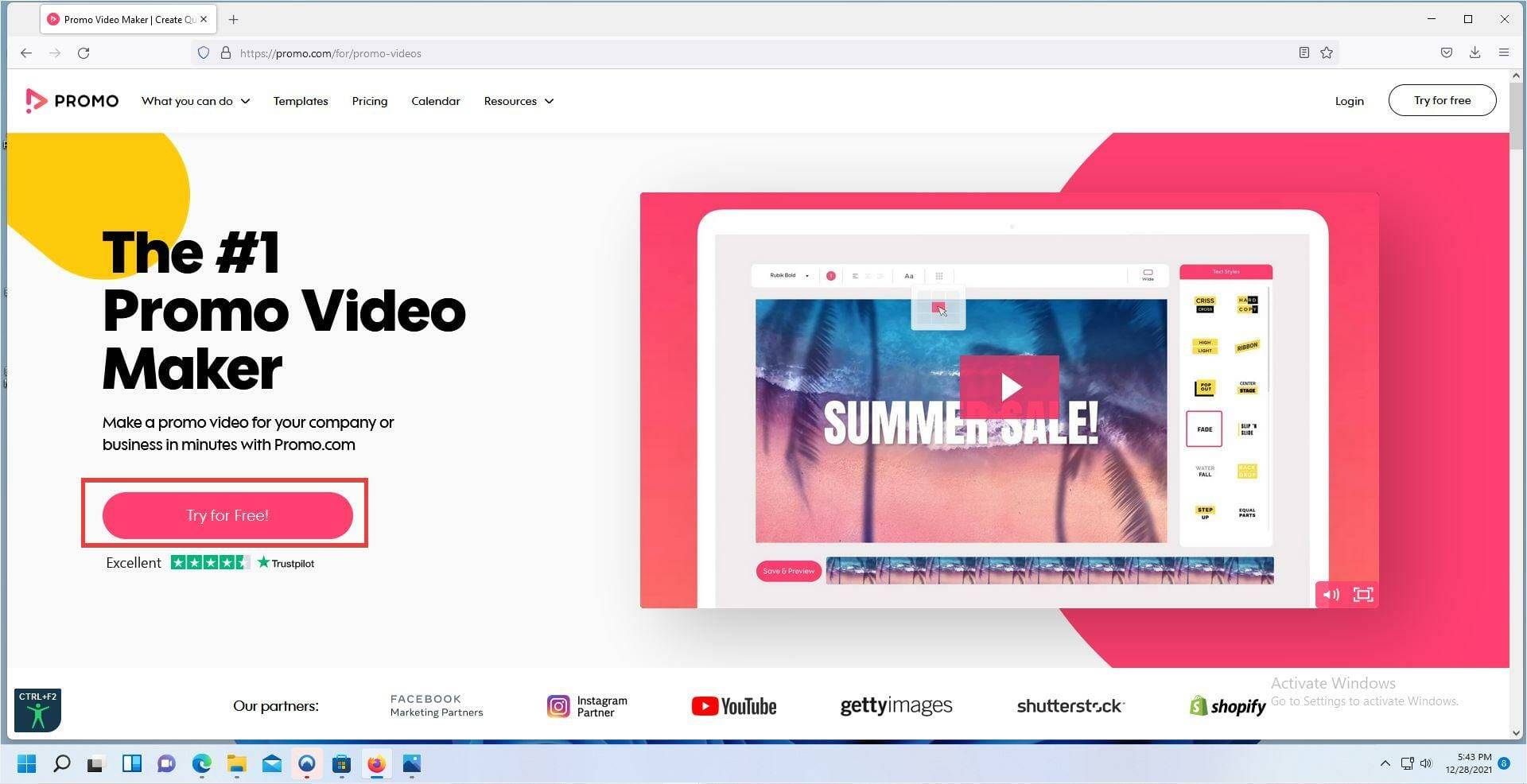The height and width of the screenshot is (784, 1527).
Task: Click the gettyimages partner logo
Action: [896, 706]
